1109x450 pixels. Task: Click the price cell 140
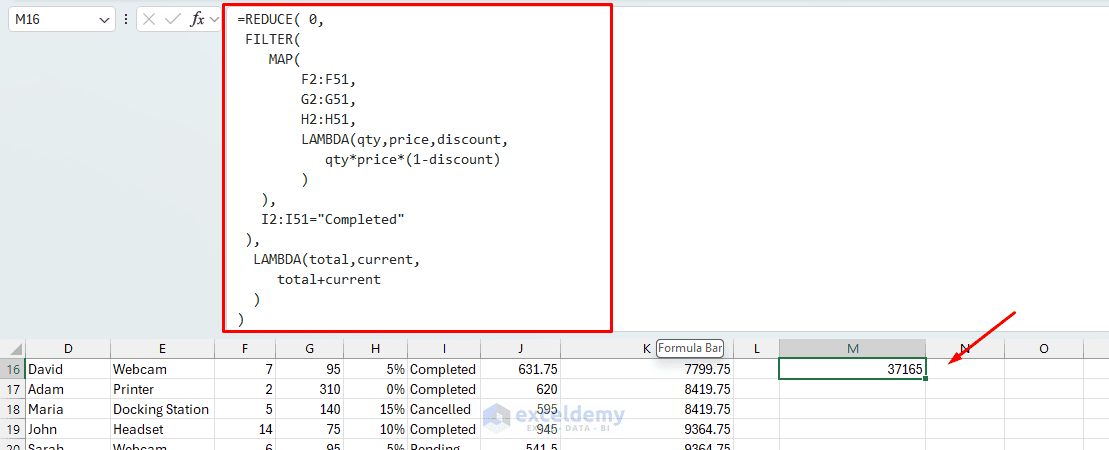pyautogui.click(x=310, y=409)
